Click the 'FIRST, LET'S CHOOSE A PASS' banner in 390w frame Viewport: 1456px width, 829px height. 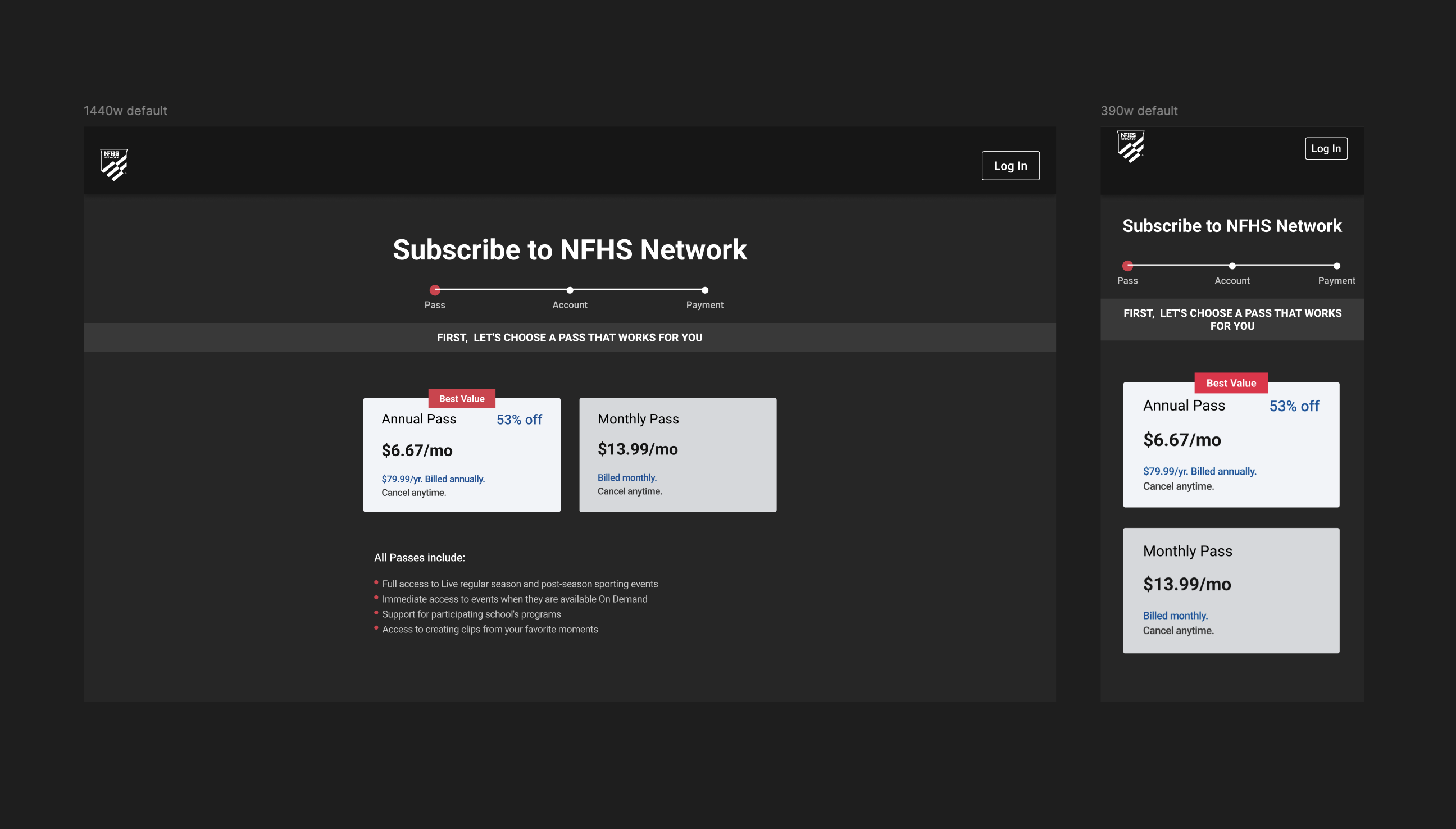(1232, 320)
